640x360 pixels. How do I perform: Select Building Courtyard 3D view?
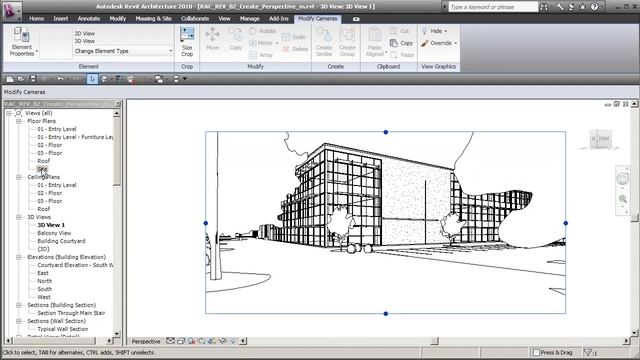(61, 241)
